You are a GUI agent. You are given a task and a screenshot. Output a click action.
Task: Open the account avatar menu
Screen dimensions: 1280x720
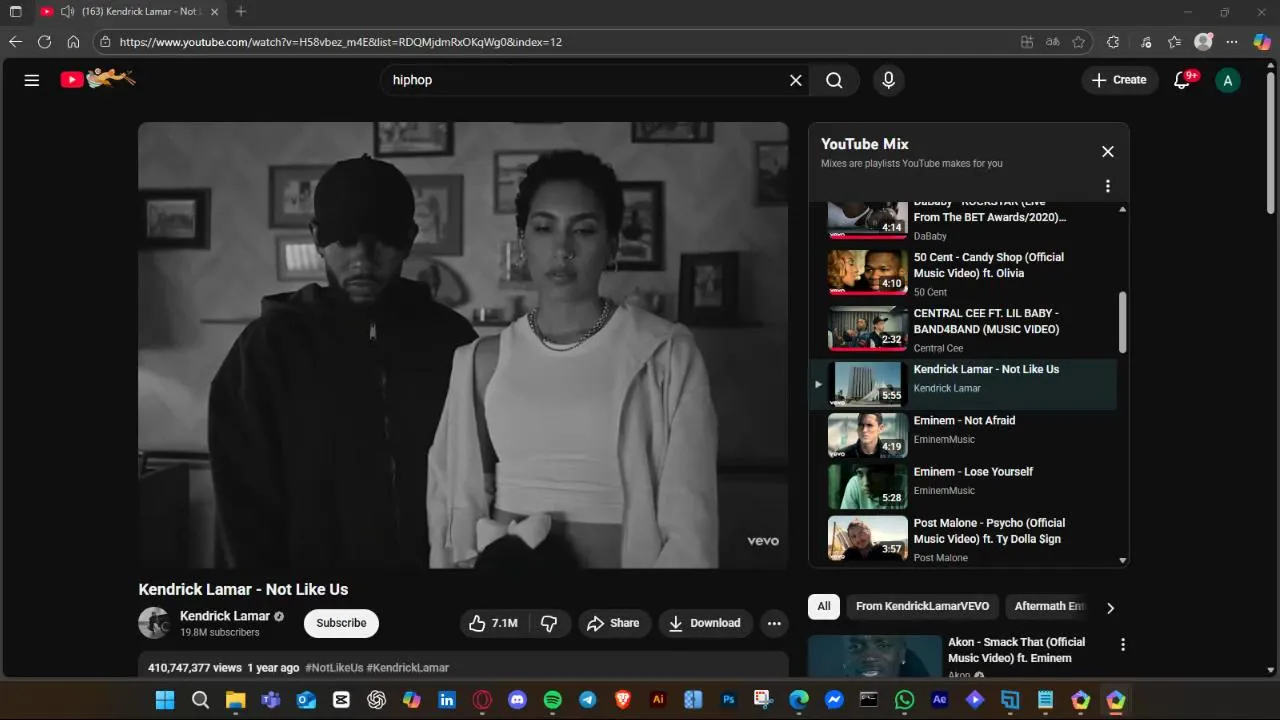(1227, 80)
